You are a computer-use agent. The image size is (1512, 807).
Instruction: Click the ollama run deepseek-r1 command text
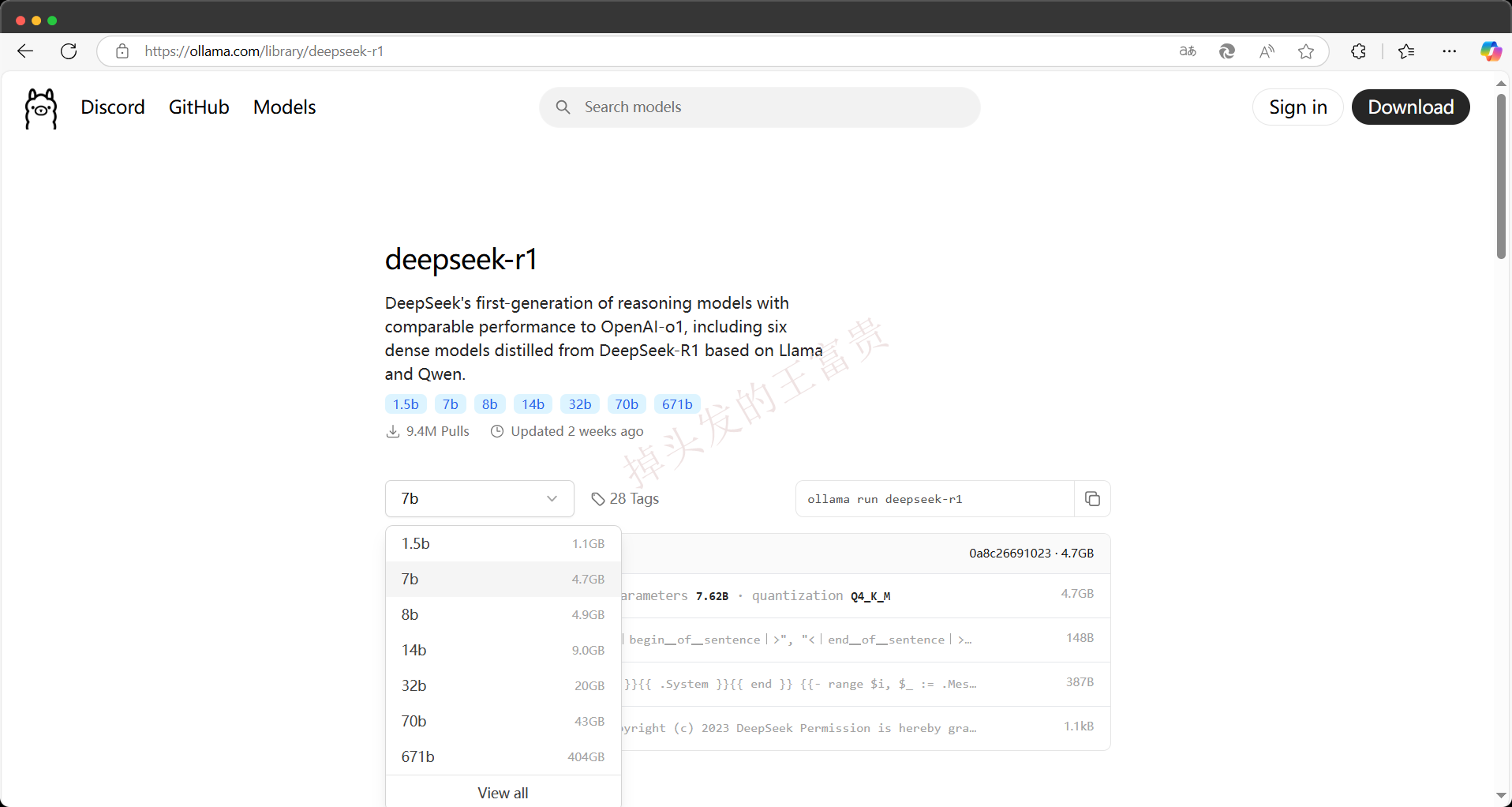[x=885, y=499]
